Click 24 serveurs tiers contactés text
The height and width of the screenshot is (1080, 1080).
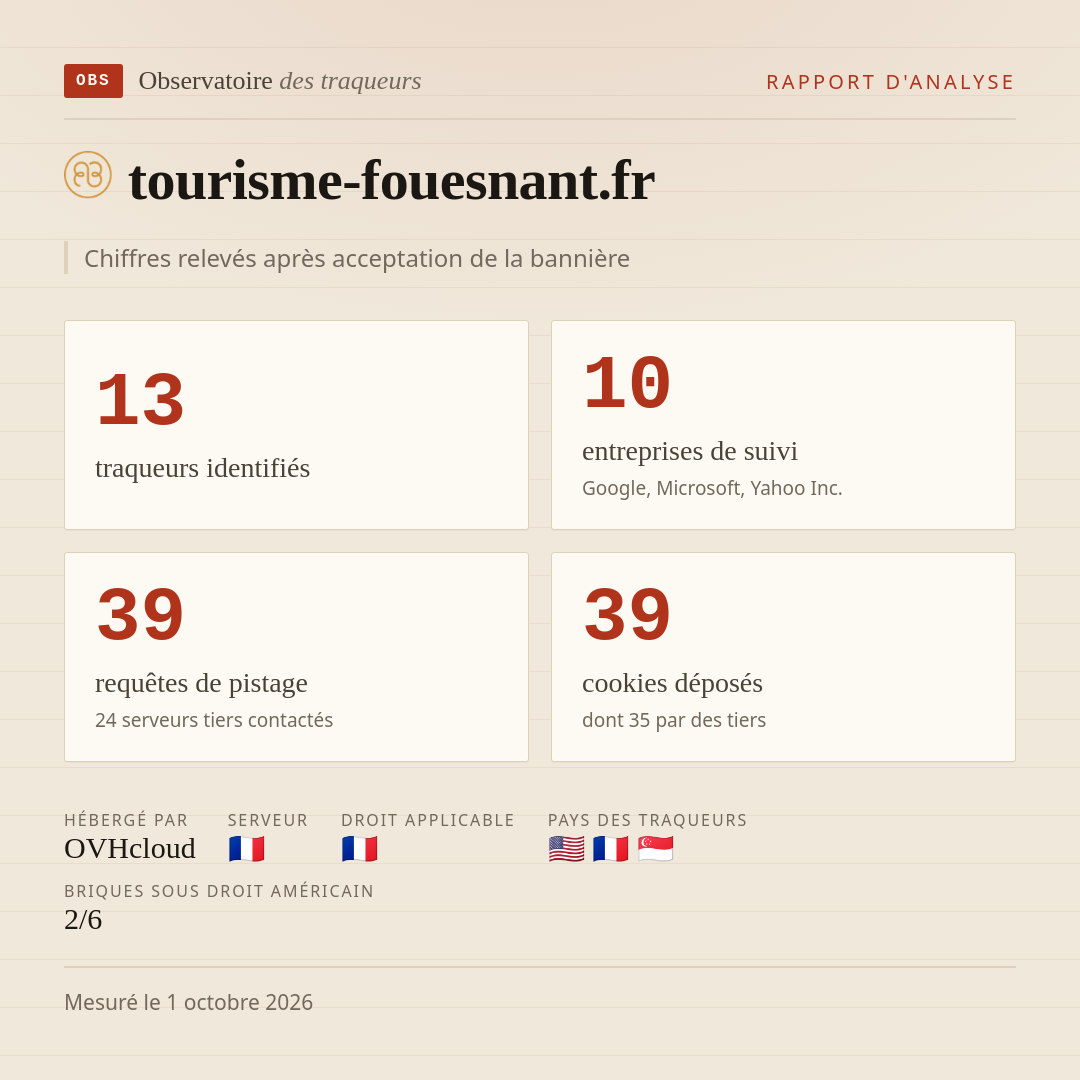click(x=214, y=720)
